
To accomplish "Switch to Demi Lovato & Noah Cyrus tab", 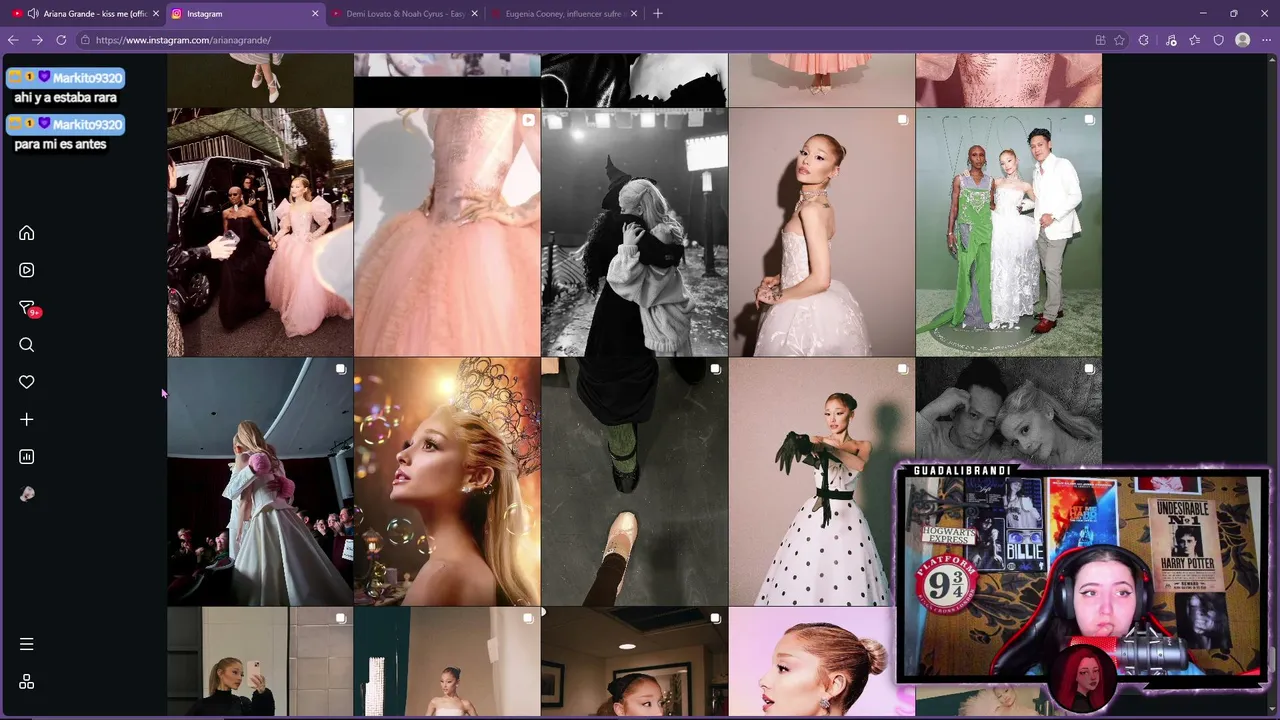I will click(x=404, y=14).
